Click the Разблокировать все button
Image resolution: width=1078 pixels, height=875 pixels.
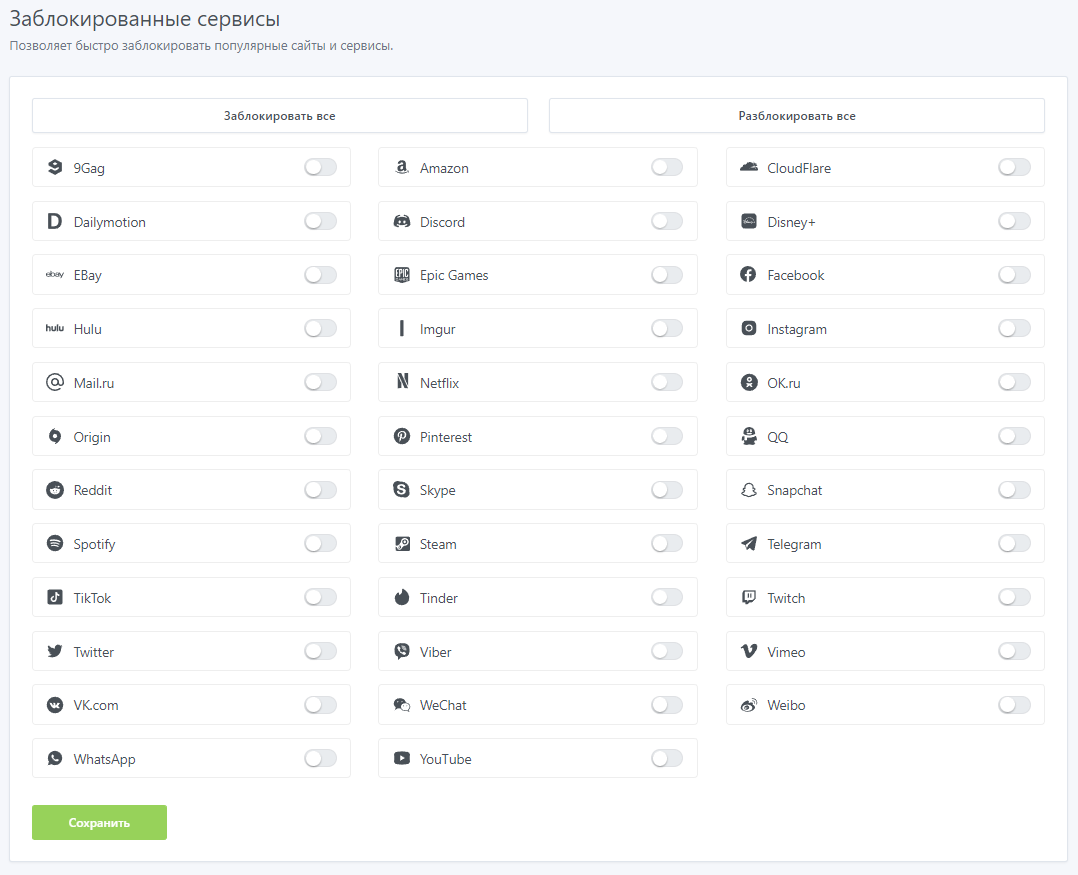(797, 115)
